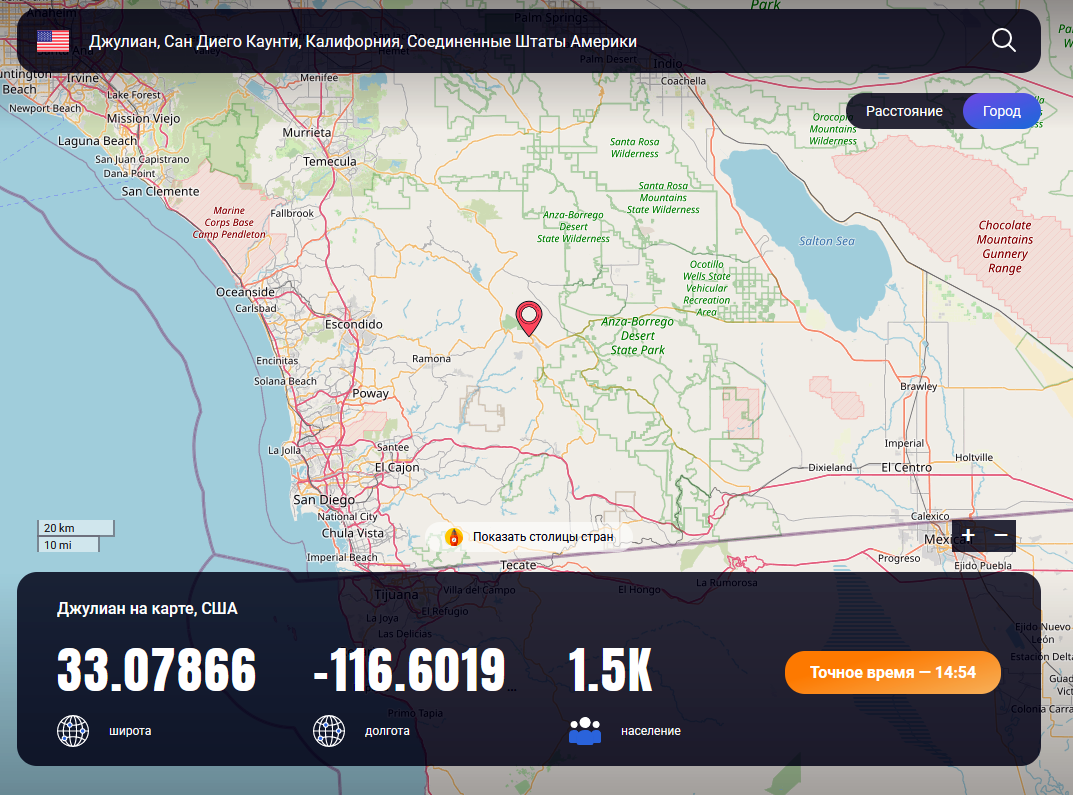This screenshot has height=795, width=1073.
Task: Click Ocotillo Wells State Vehicular Recreation Area
Action: pos(706,288)
